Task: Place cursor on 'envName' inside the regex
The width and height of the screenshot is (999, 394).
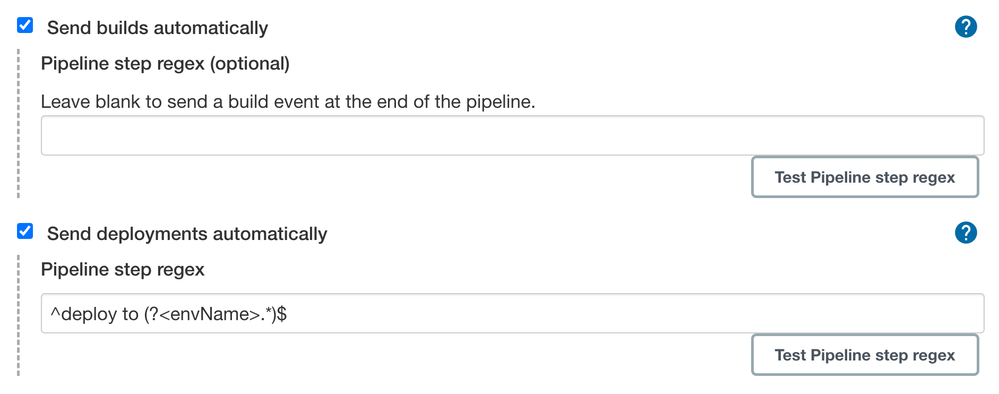Action: coord(203,314)
